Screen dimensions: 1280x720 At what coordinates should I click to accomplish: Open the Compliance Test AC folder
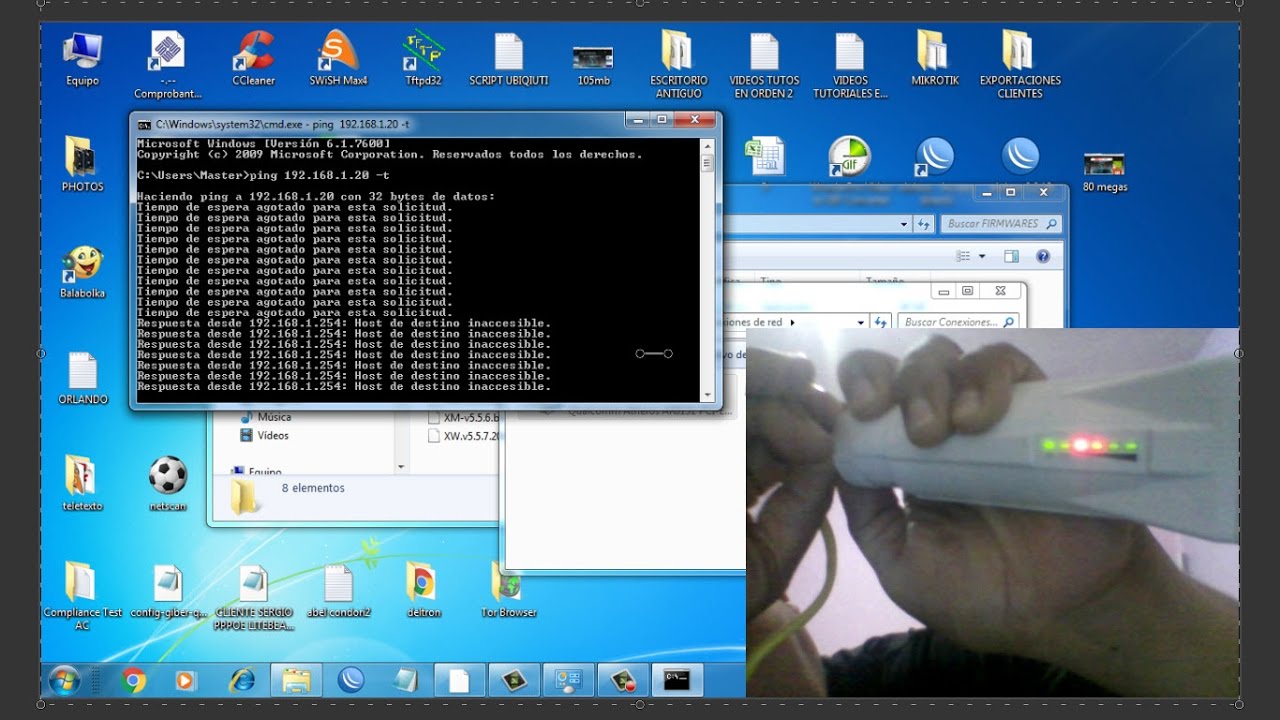pos(82,596)
